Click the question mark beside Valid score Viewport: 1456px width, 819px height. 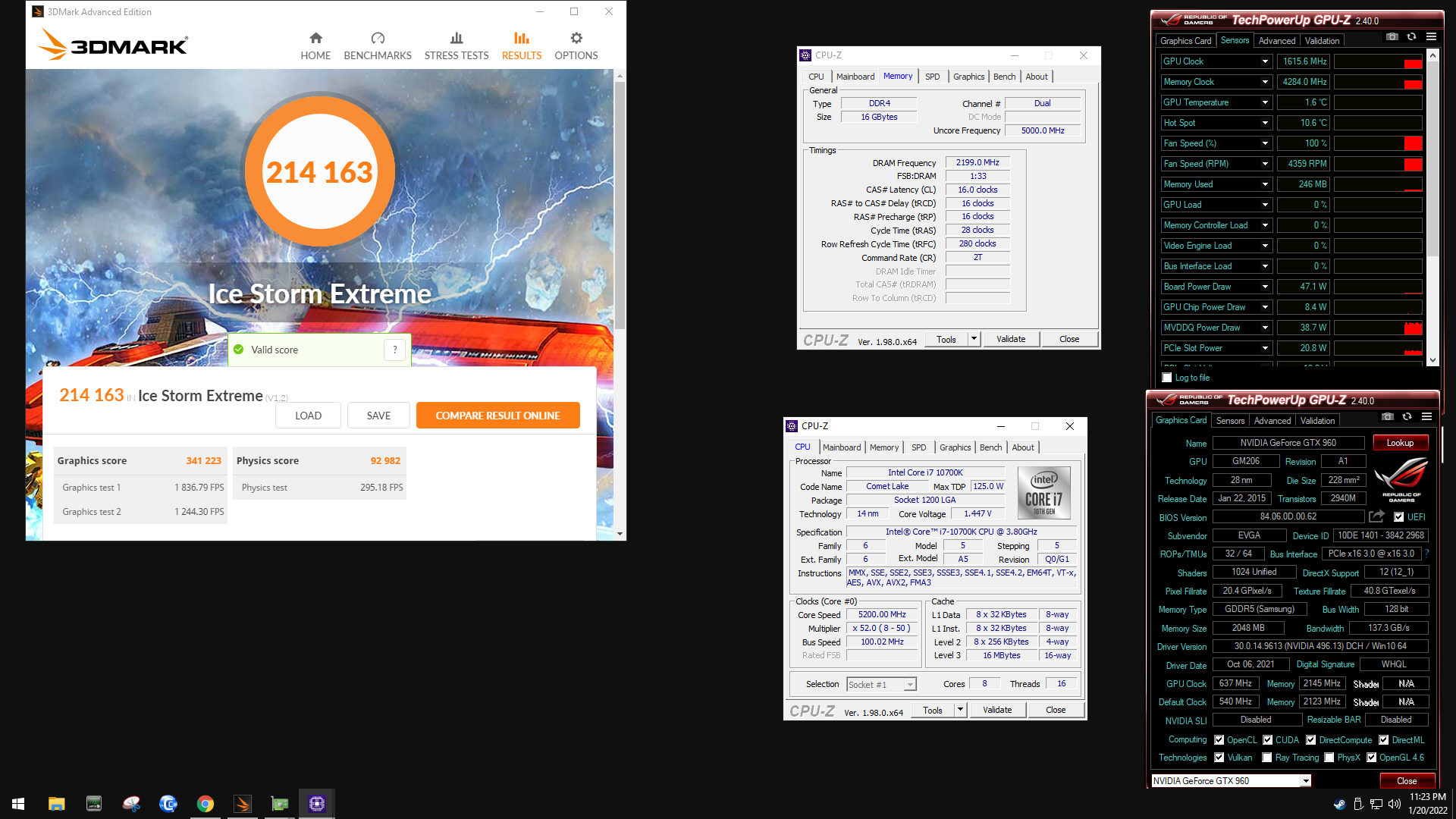[x=395, y=350]
